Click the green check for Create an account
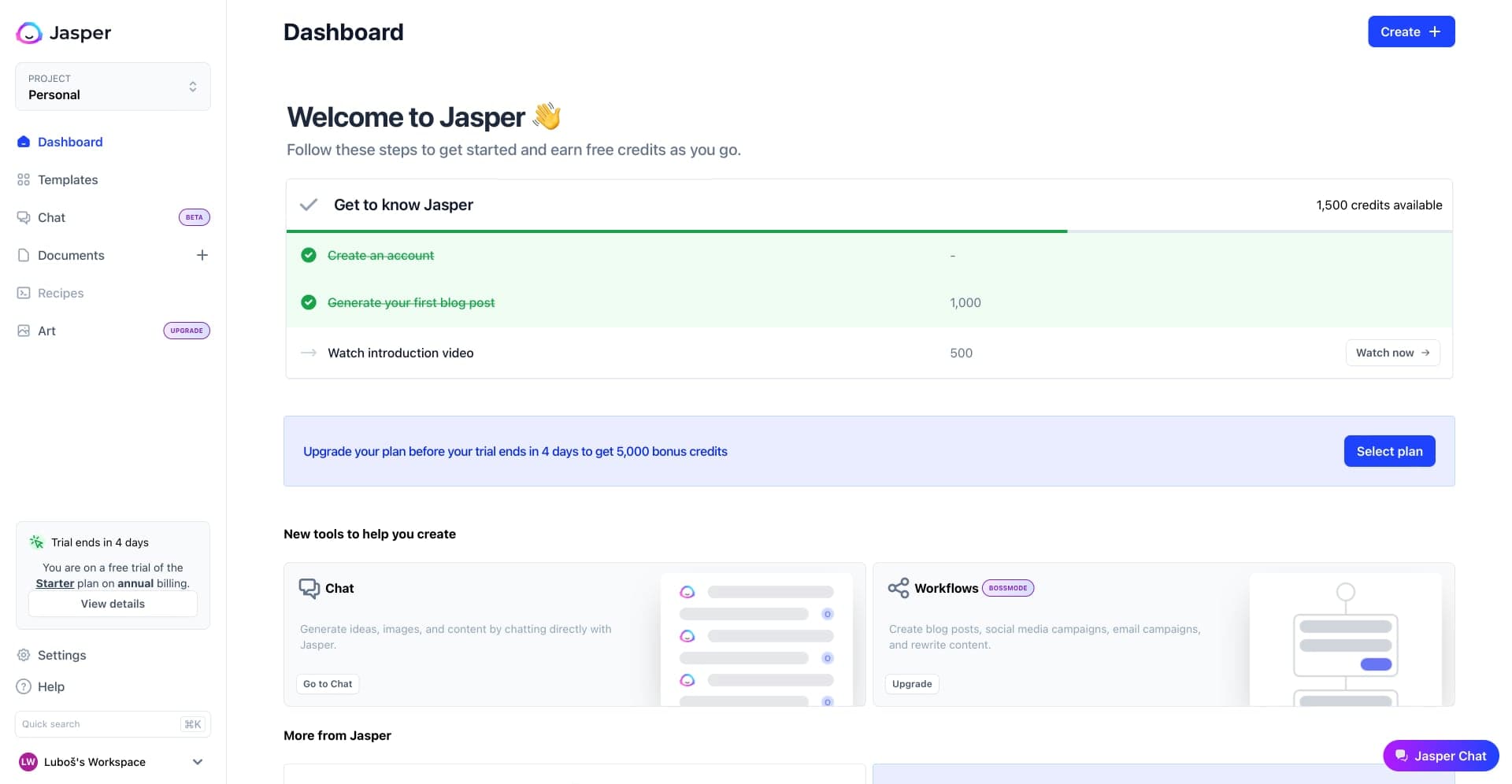This screenshot has height=784, width=1512. tap(309, 255)
